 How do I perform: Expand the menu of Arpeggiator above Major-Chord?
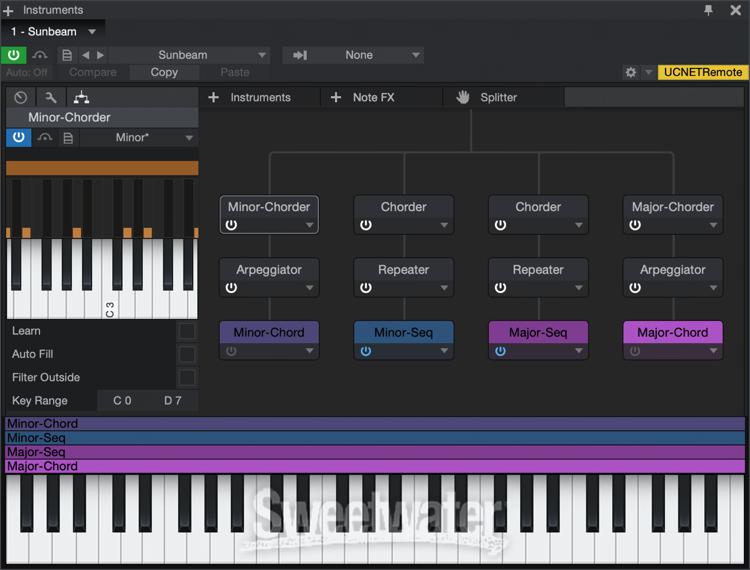713,287
